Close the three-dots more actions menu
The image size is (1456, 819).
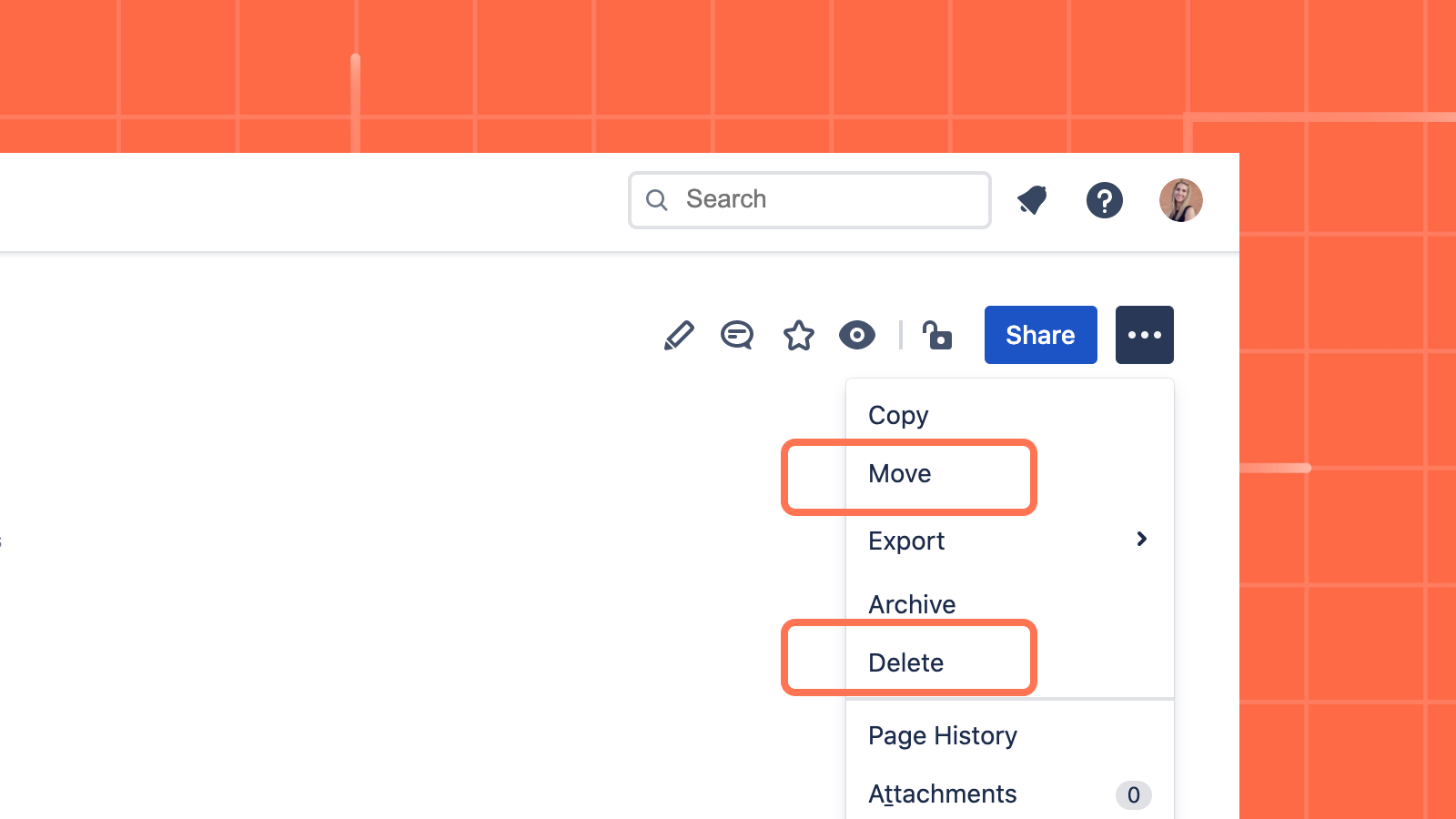(1145, 335)
